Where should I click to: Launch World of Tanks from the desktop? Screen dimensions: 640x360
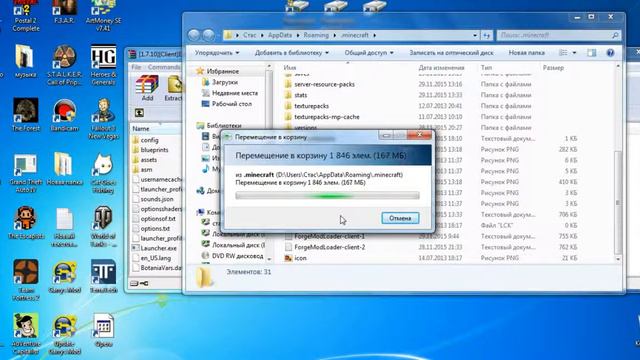point(103,227)
